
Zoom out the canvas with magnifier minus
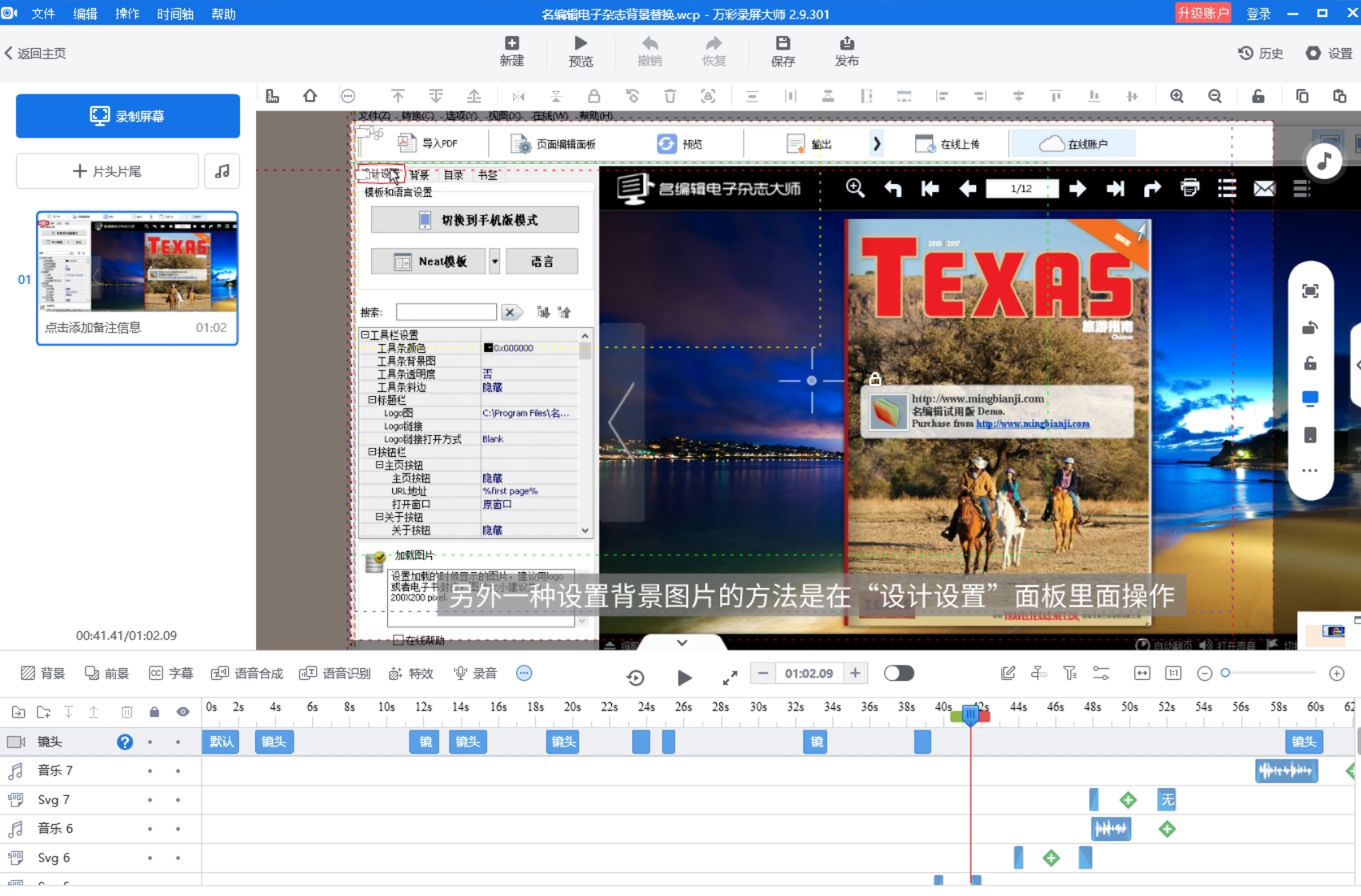(1215, 96)
